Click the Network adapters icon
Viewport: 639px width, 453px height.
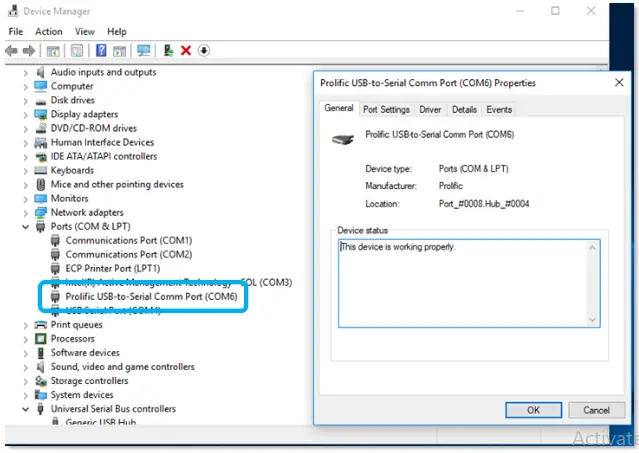(x=40, y=213)
